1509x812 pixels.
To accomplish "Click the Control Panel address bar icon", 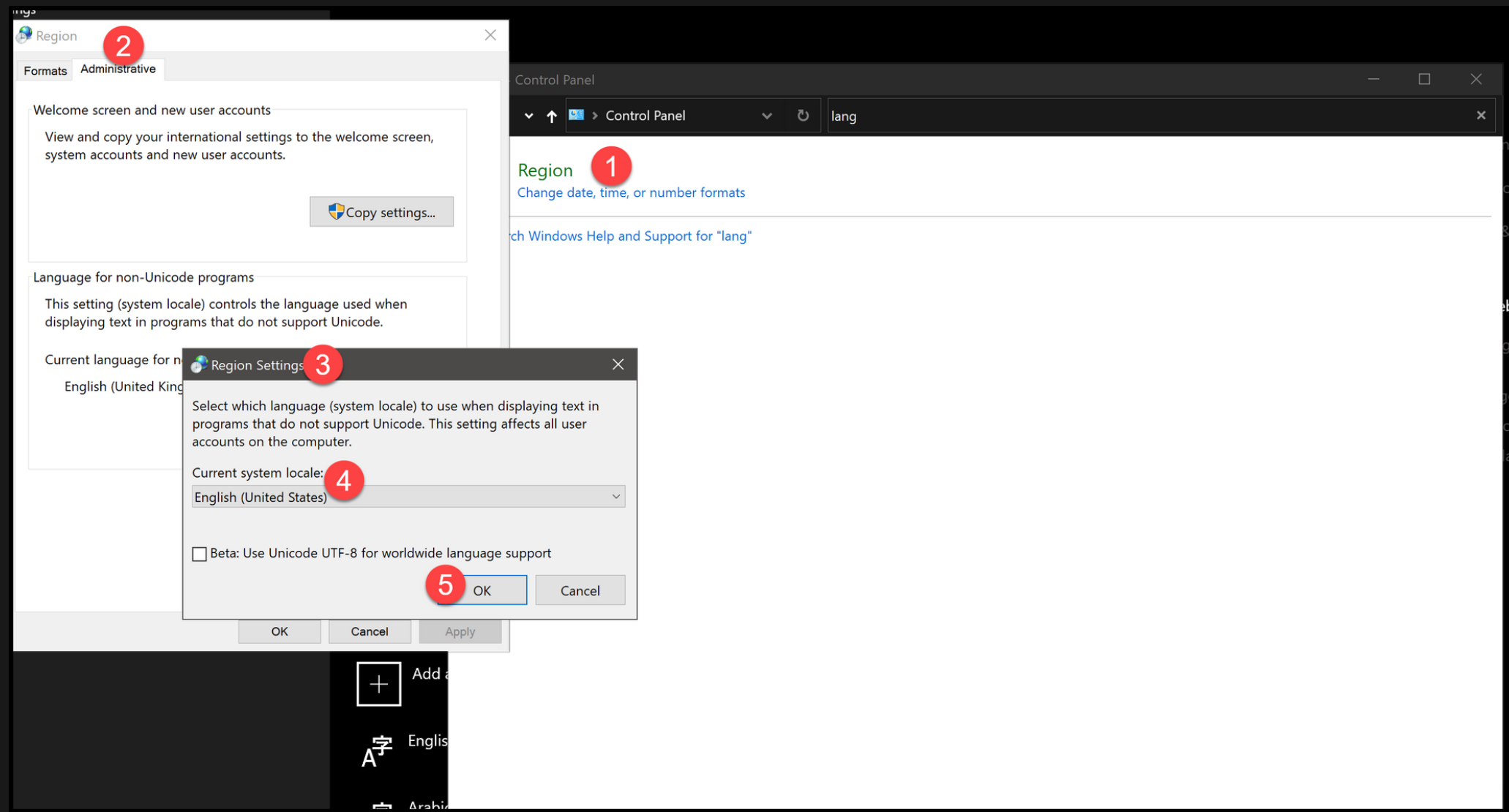I will pyautogui.click(x=577, y=115).
